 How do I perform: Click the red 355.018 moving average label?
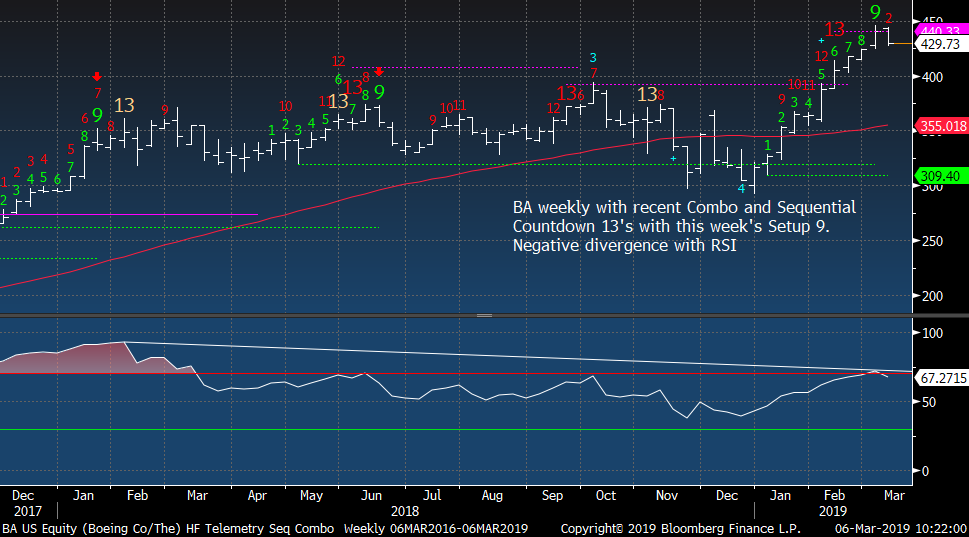click(942, 126)
